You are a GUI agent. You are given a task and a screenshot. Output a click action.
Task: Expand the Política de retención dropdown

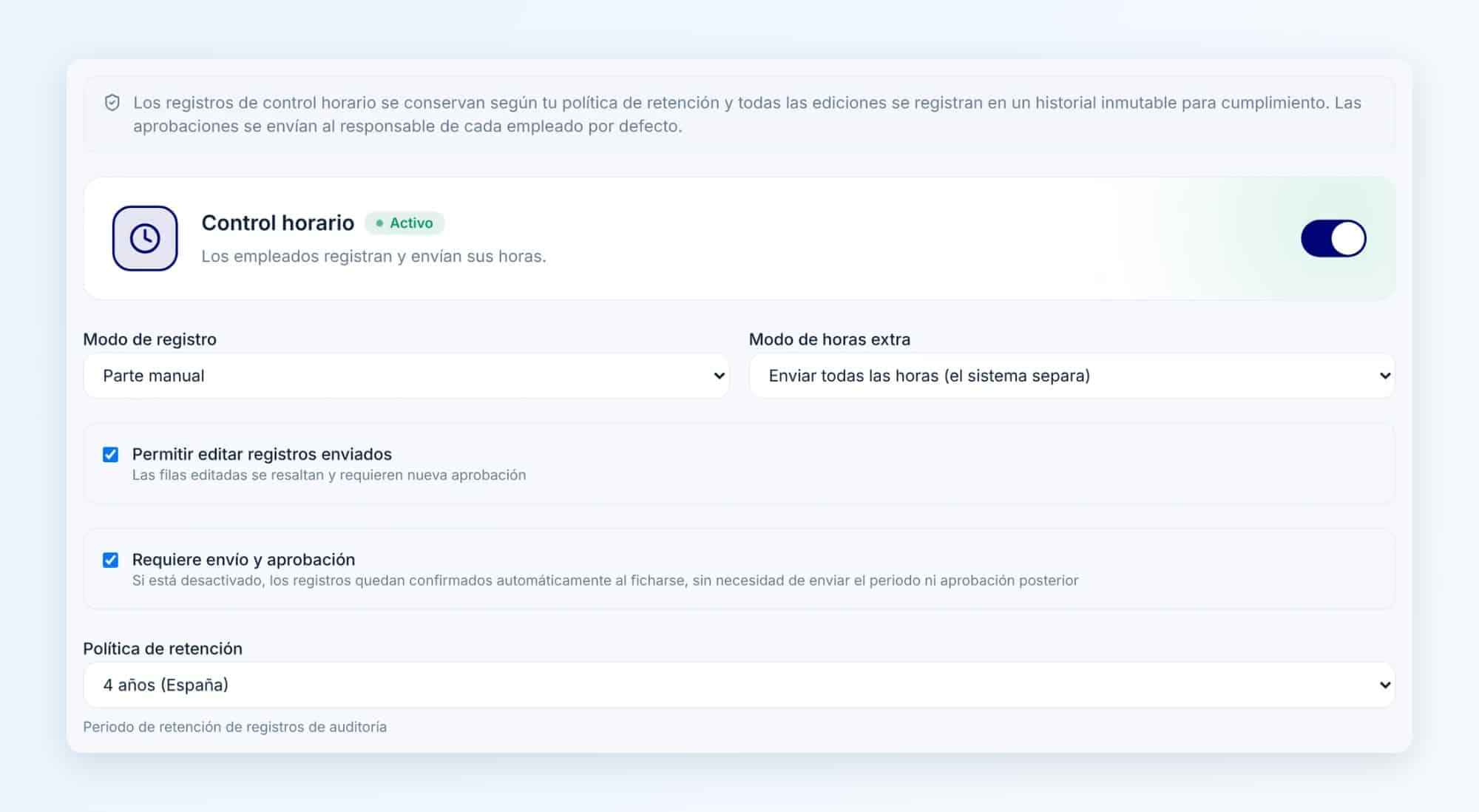pyautogui.click(x=739, y=685)
